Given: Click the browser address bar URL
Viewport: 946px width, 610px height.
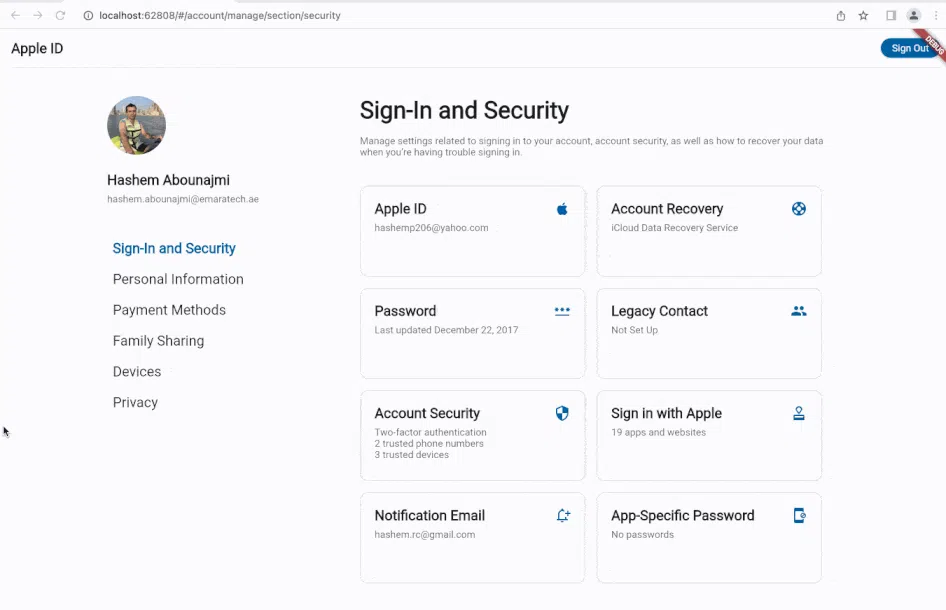Looking at the screenshot, I should coord(220,16).
